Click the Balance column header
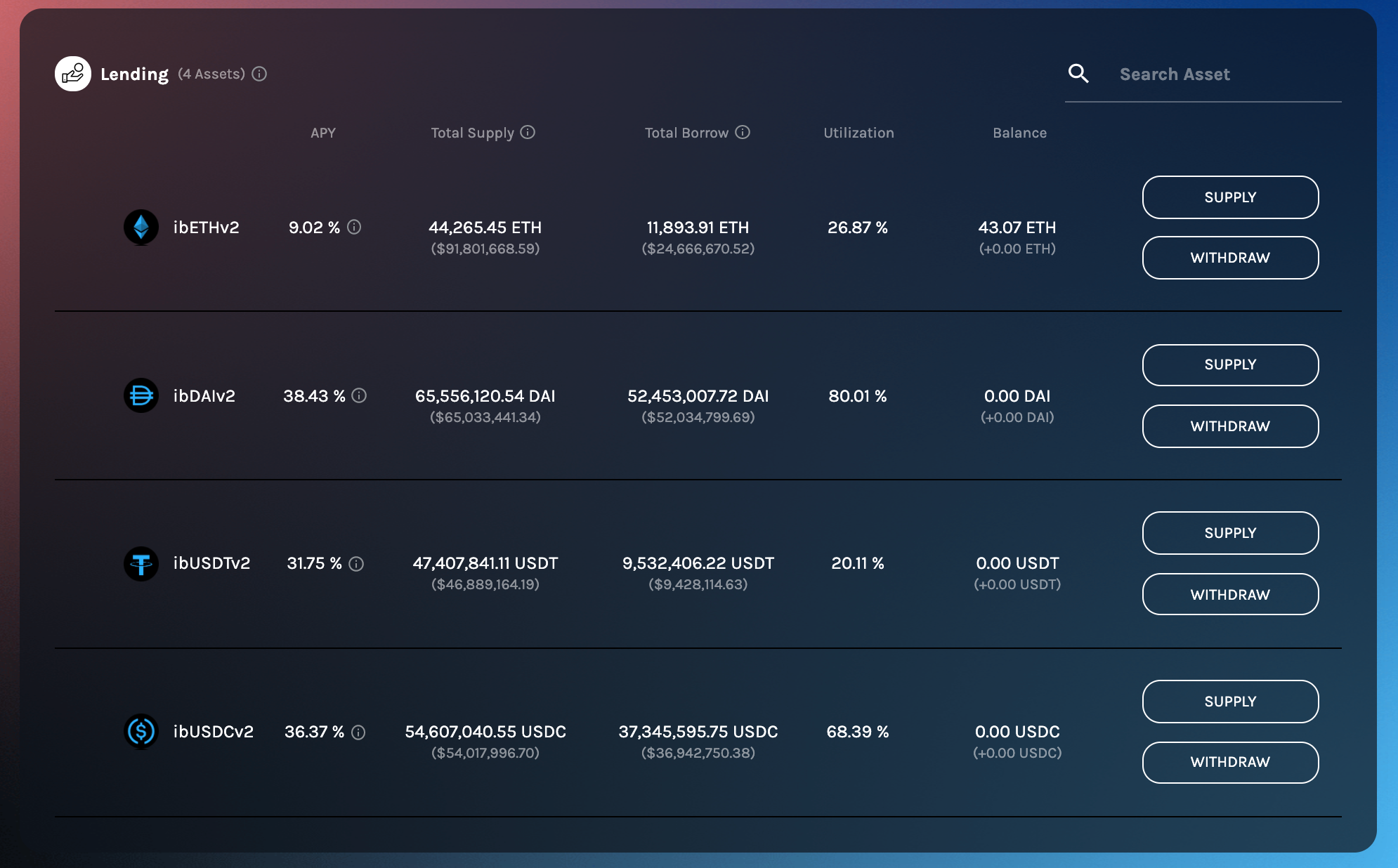 [1019, 133]
